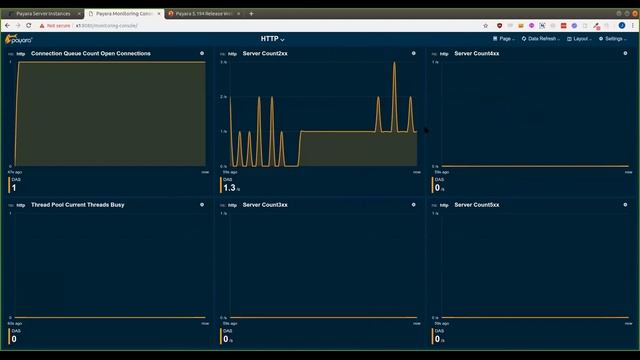Close the Payara 5.194 Release tab
640x360 pixels.
[x=239, y=13]
